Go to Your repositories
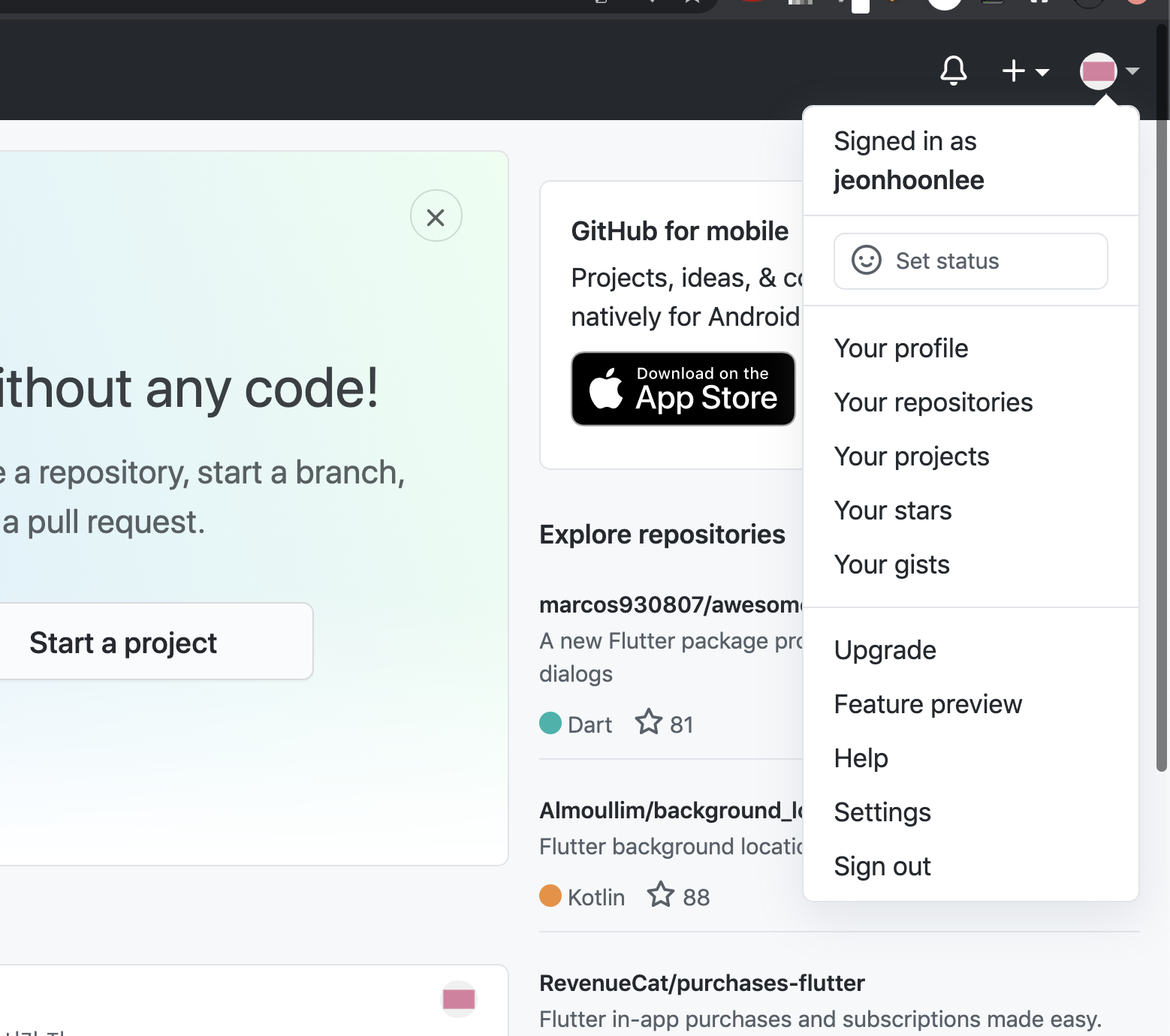 970,402
